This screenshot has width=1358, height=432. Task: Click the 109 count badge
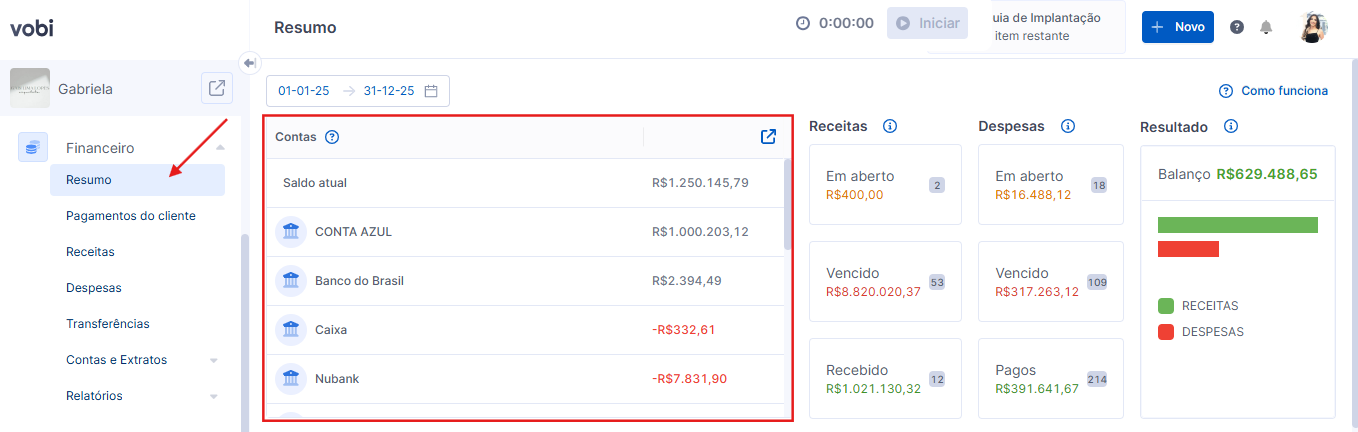click(1097, 282)
